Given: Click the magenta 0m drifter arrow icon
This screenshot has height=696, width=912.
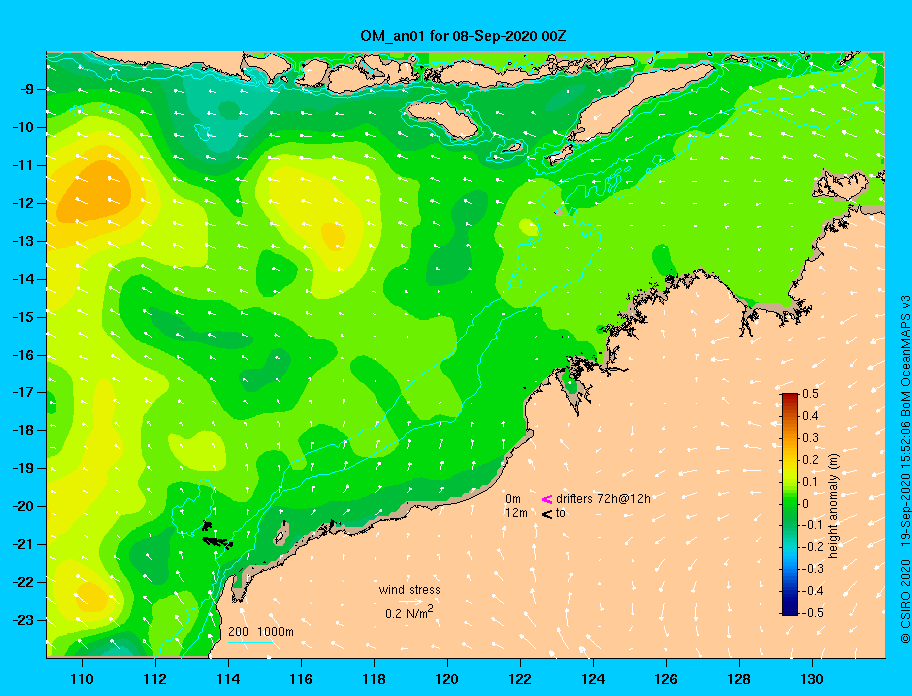Looking at the screenshot, I should [x=547, y=499].
